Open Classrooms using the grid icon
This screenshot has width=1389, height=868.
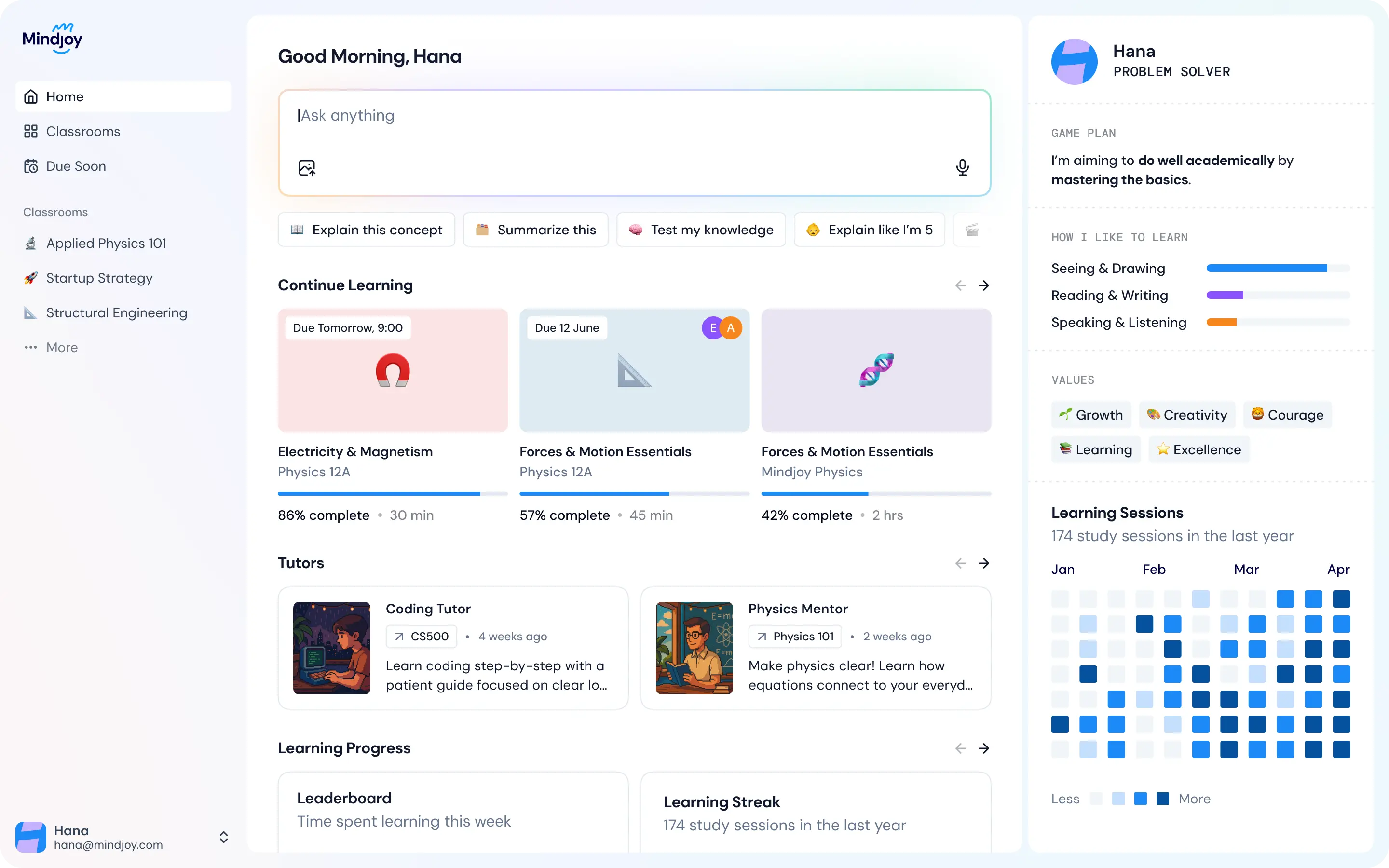pos(31,131)
